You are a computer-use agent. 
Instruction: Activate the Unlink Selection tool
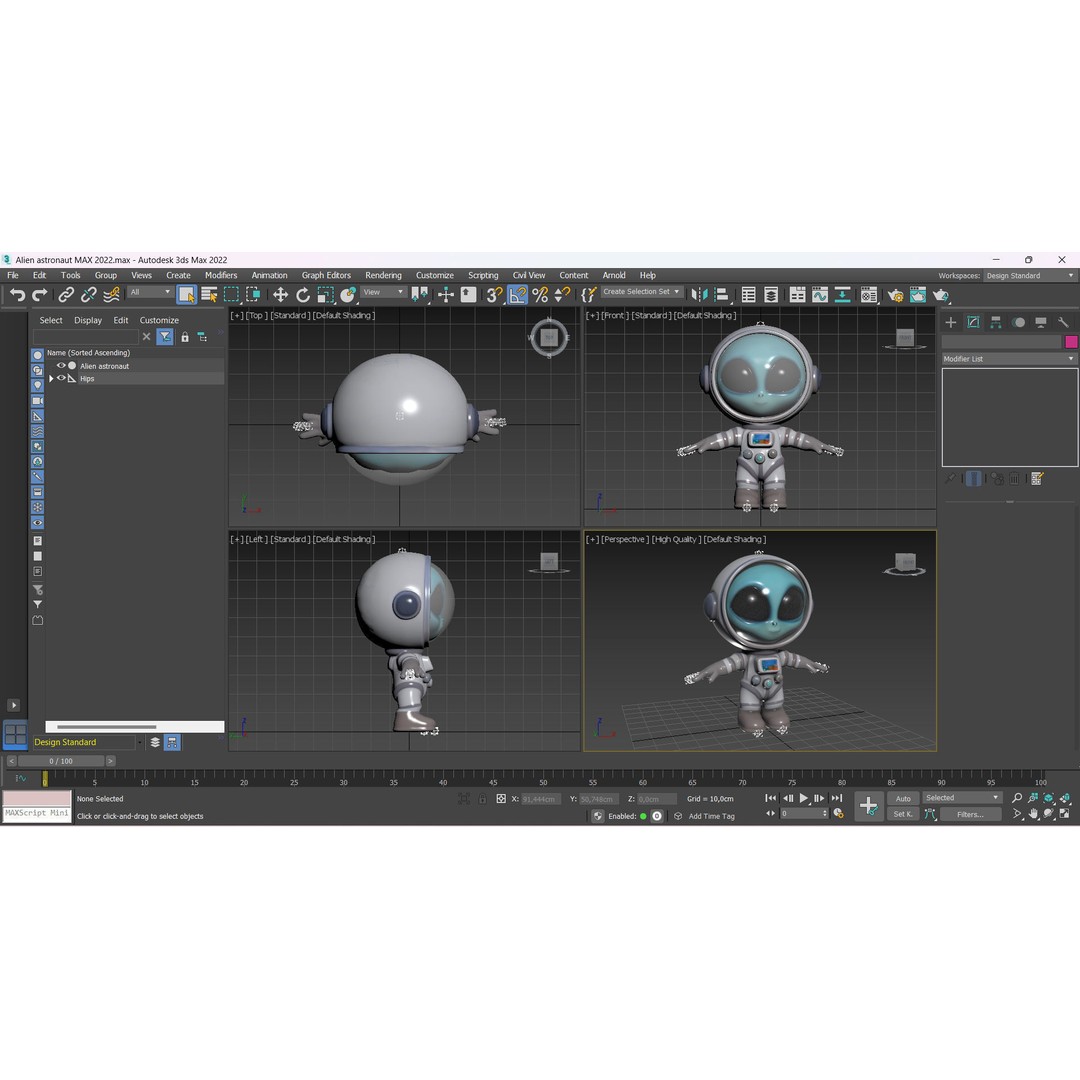coord(88,295)
